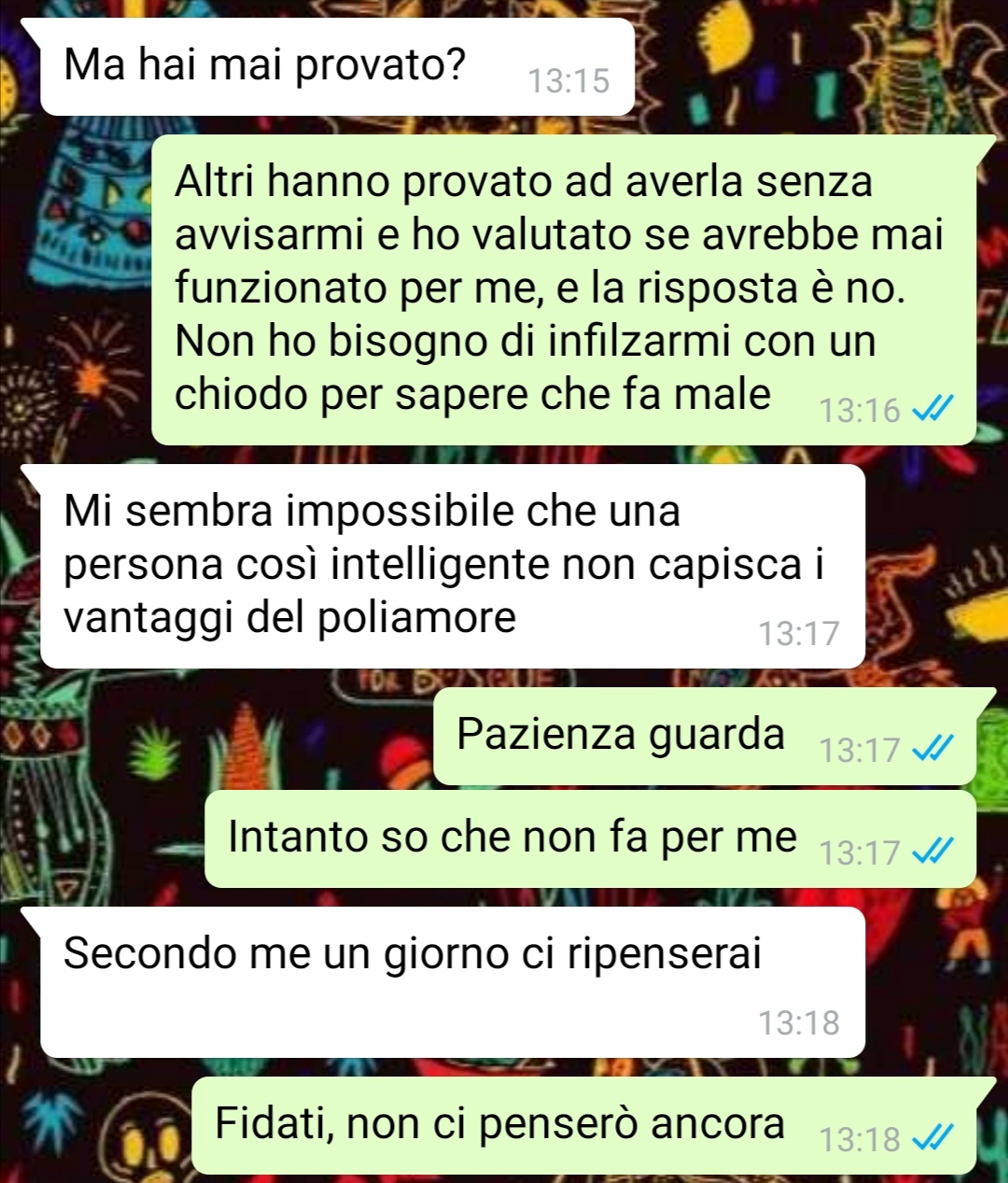Select the "Secondo me un giorno ci ripenserai" message
The height and width of the screenshot is (1183, 1008).
pyautogui.click(x=453, y=982)
